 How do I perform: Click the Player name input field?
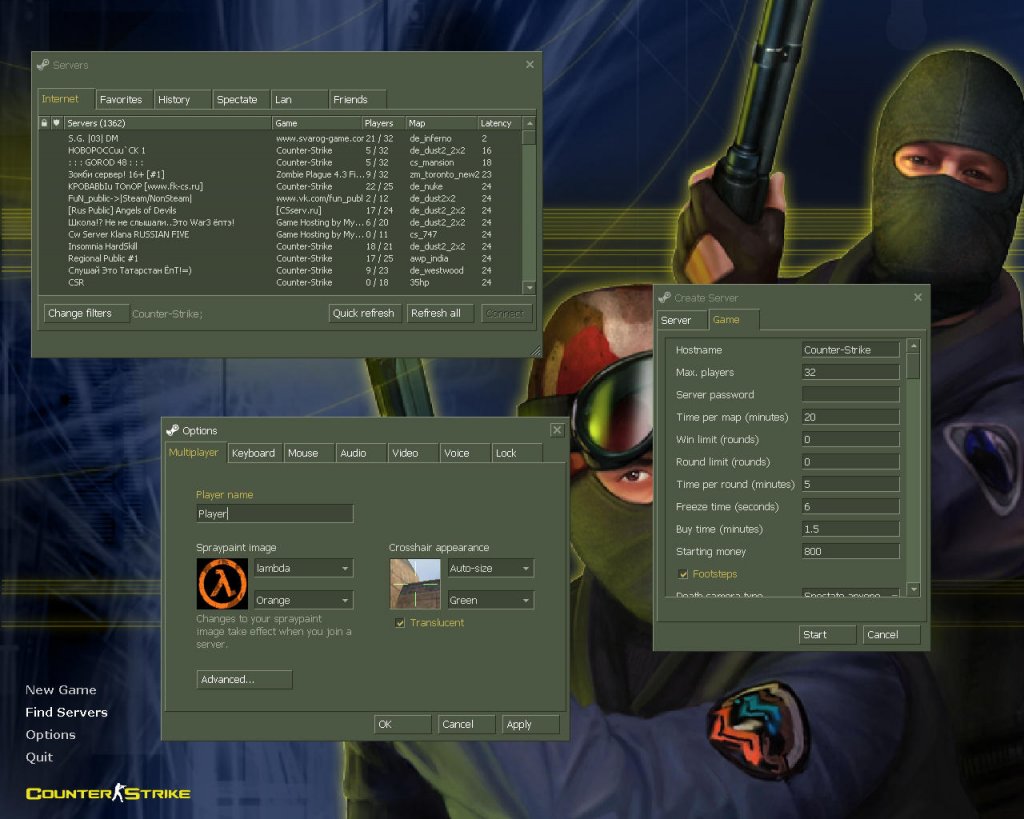274,513
